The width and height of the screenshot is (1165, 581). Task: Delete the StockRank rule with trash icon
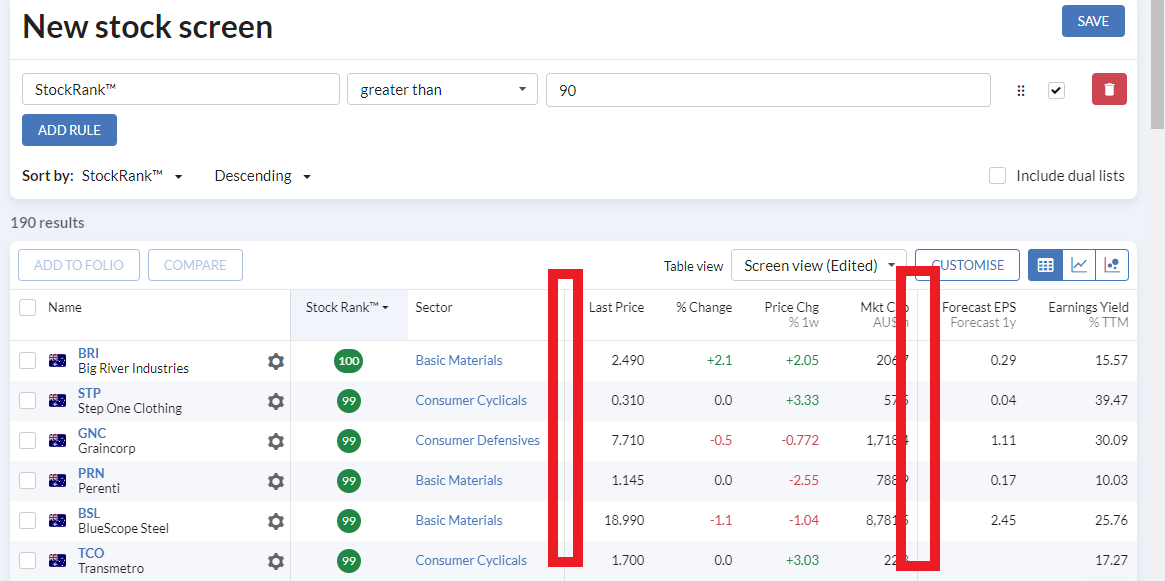[1109, 90]
